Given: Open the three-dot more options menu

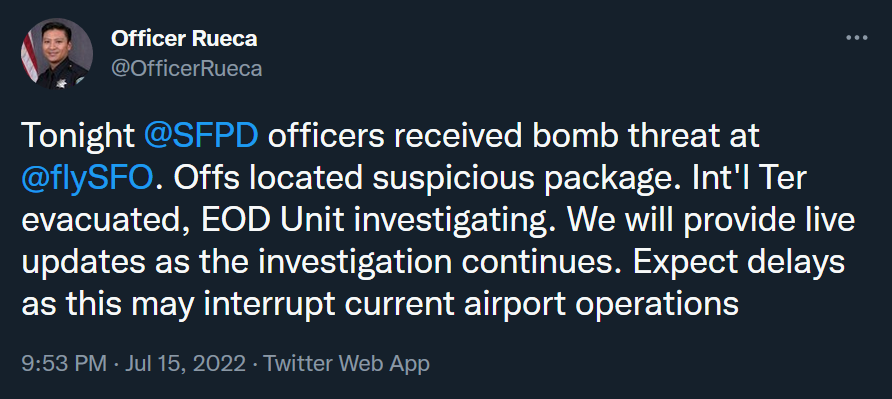Looking at the screenshot, I should coord(857,39).
